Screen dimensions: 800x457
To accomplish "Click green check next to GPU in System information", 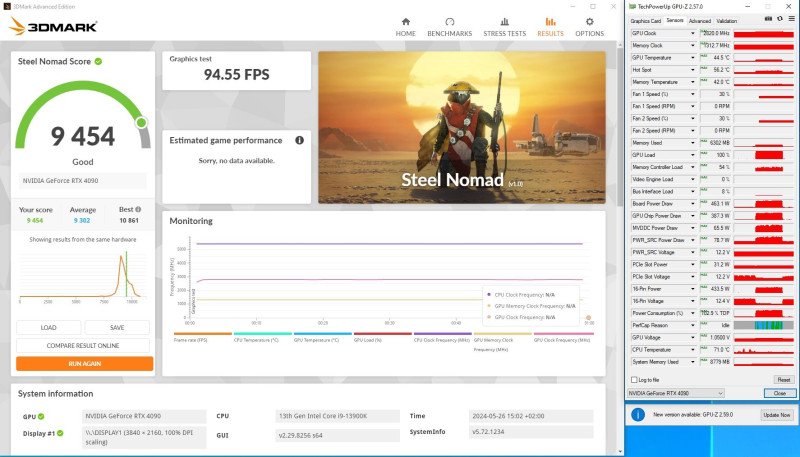I will 41,417.
